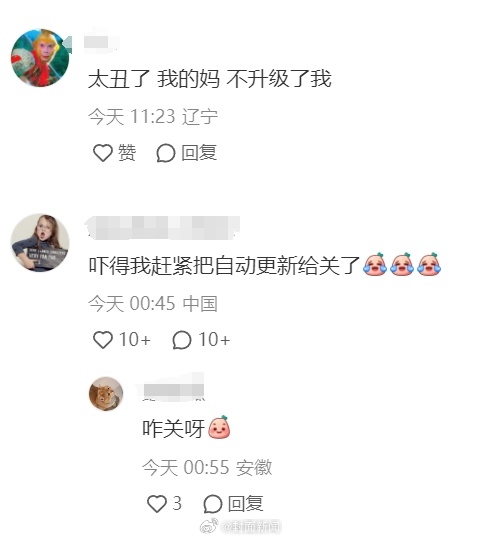The image size is (483, 541).
Task: Click the Weibo logo watermark
Action: click(x=209, y=527)
